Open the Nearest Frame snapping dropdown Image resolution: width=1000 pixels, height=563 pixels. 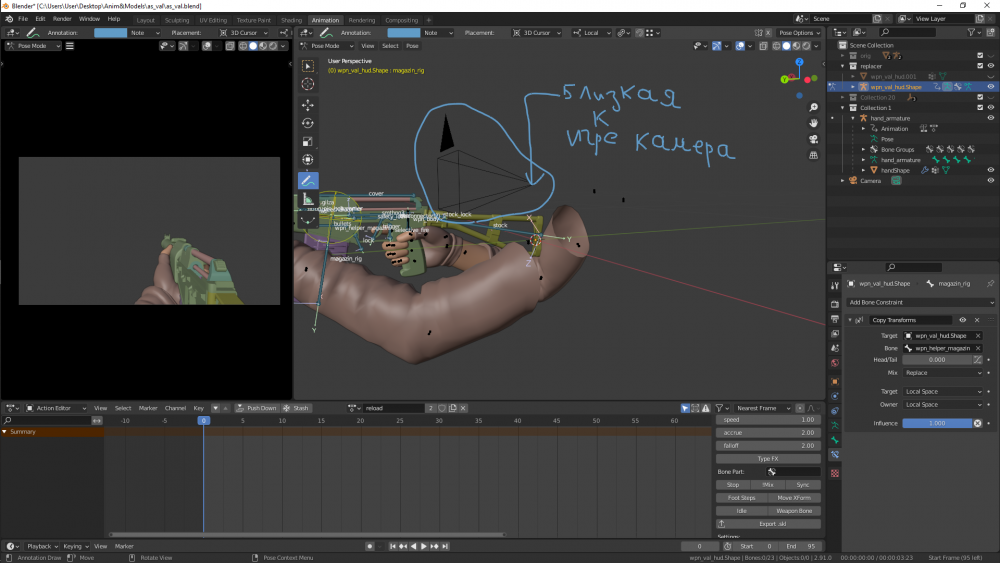(x=763, y=408)
